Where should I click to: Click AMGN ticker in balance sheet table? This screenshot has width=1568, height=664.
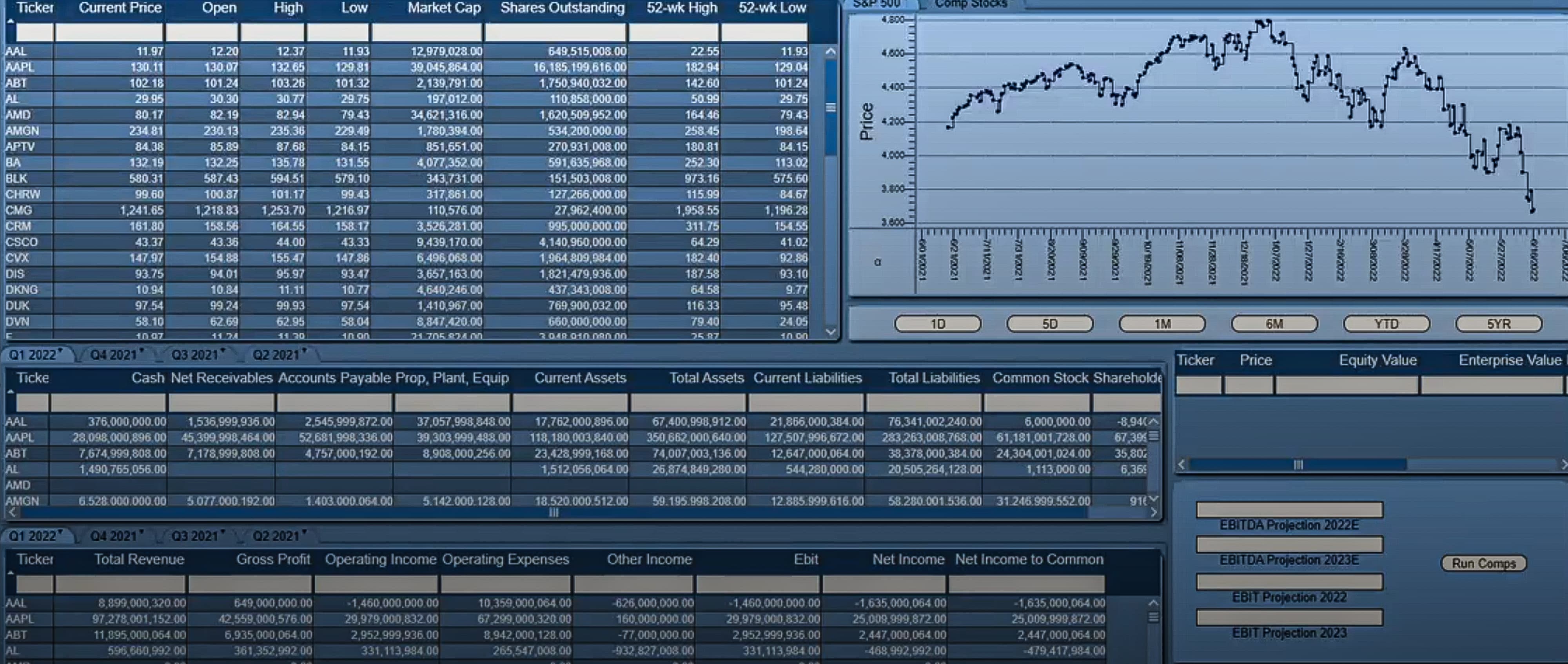(22, 501)
